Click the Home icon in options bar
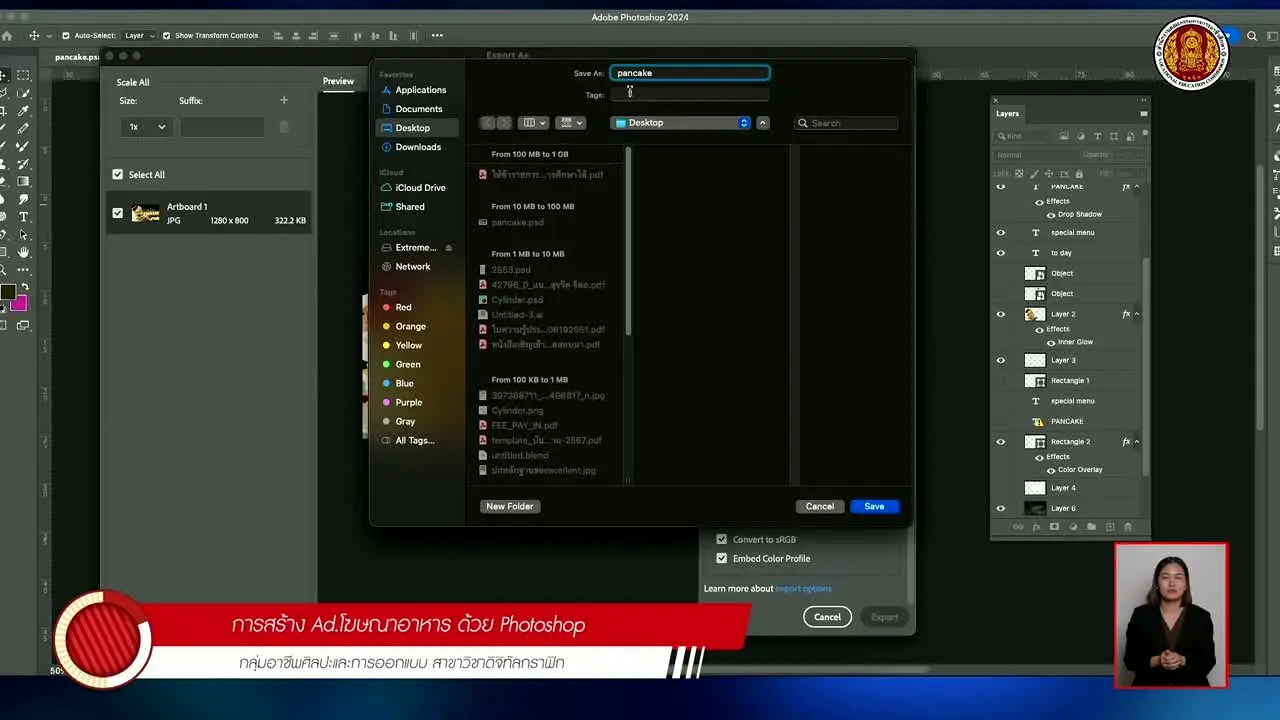The width and height of the screenshot is (1280, 720). [x=7, y=36]
